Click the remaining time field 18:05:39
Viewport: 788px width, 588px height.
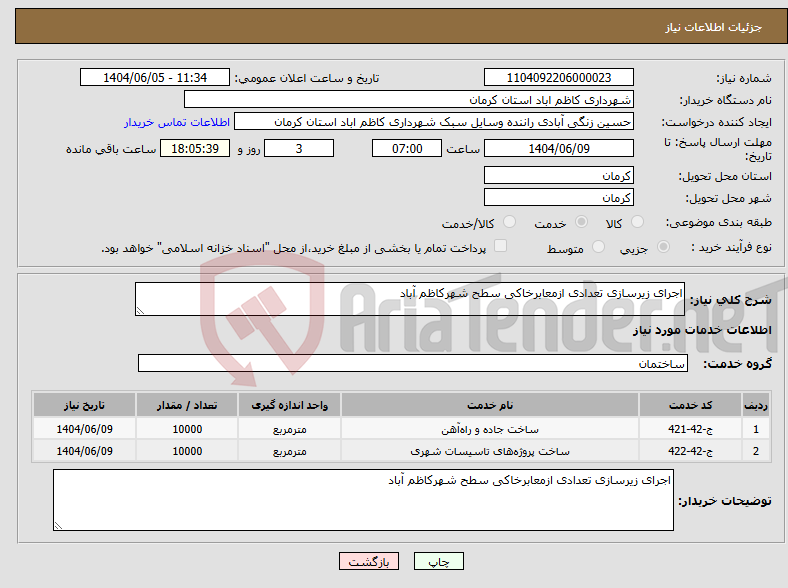[195, 148]
